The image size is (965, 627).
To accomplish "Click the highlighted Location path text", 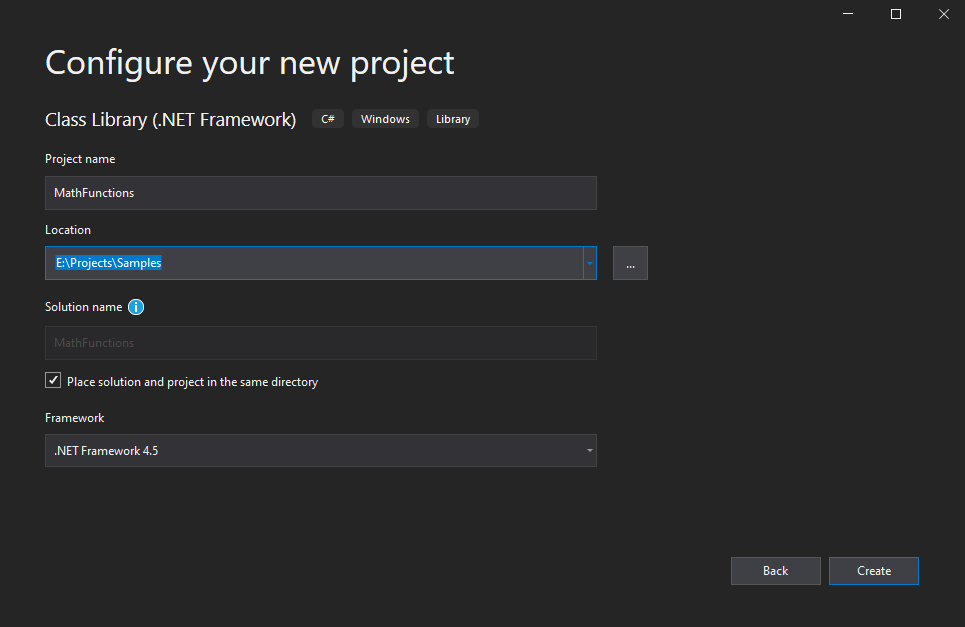I will click(107, 262).
